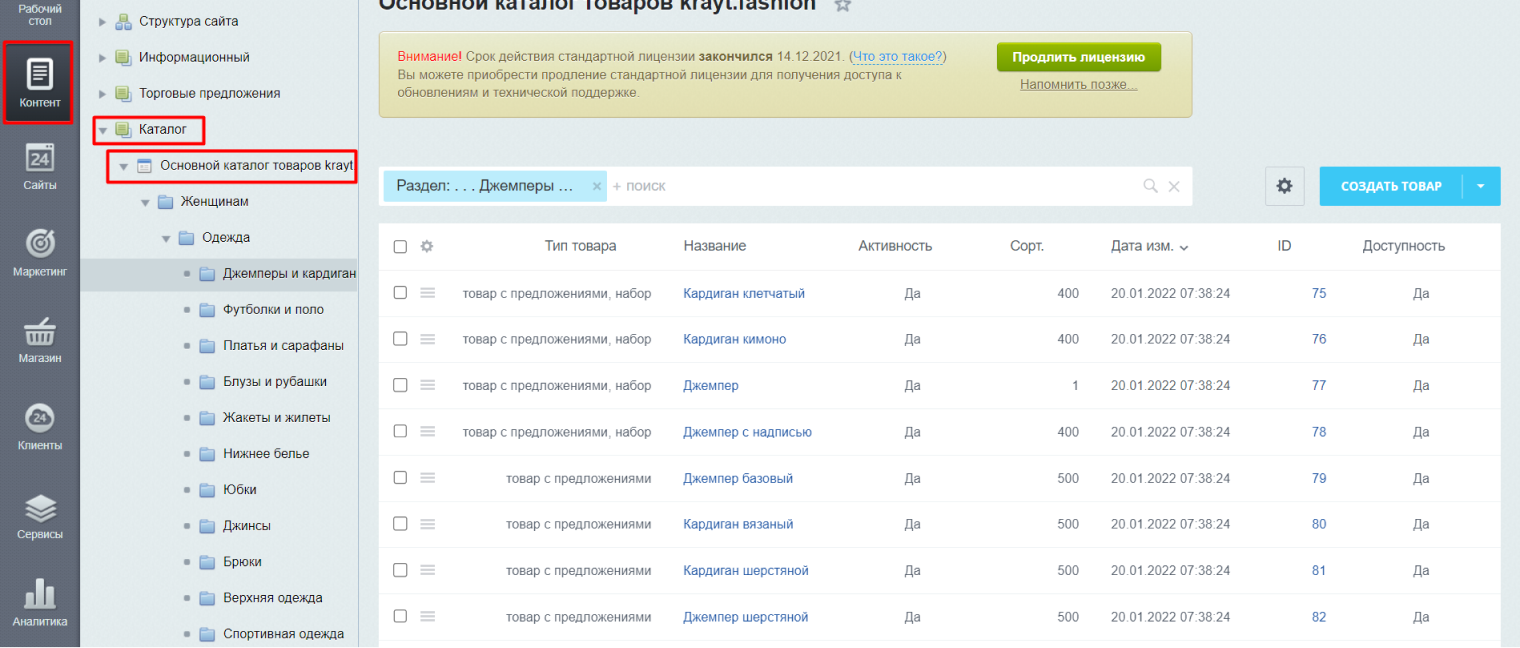Open row menu for Джемпер шерстяной
Viewport: 1520px width, 648px height.
coord(428,617)
